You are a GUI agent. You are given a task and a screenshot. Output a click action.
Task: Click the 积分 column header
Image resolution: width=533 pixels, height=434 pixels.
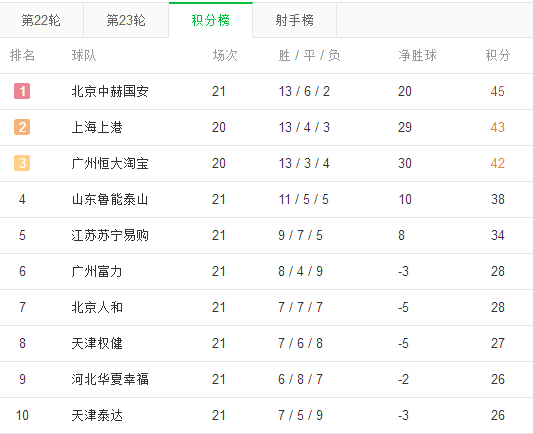point(498,55)
